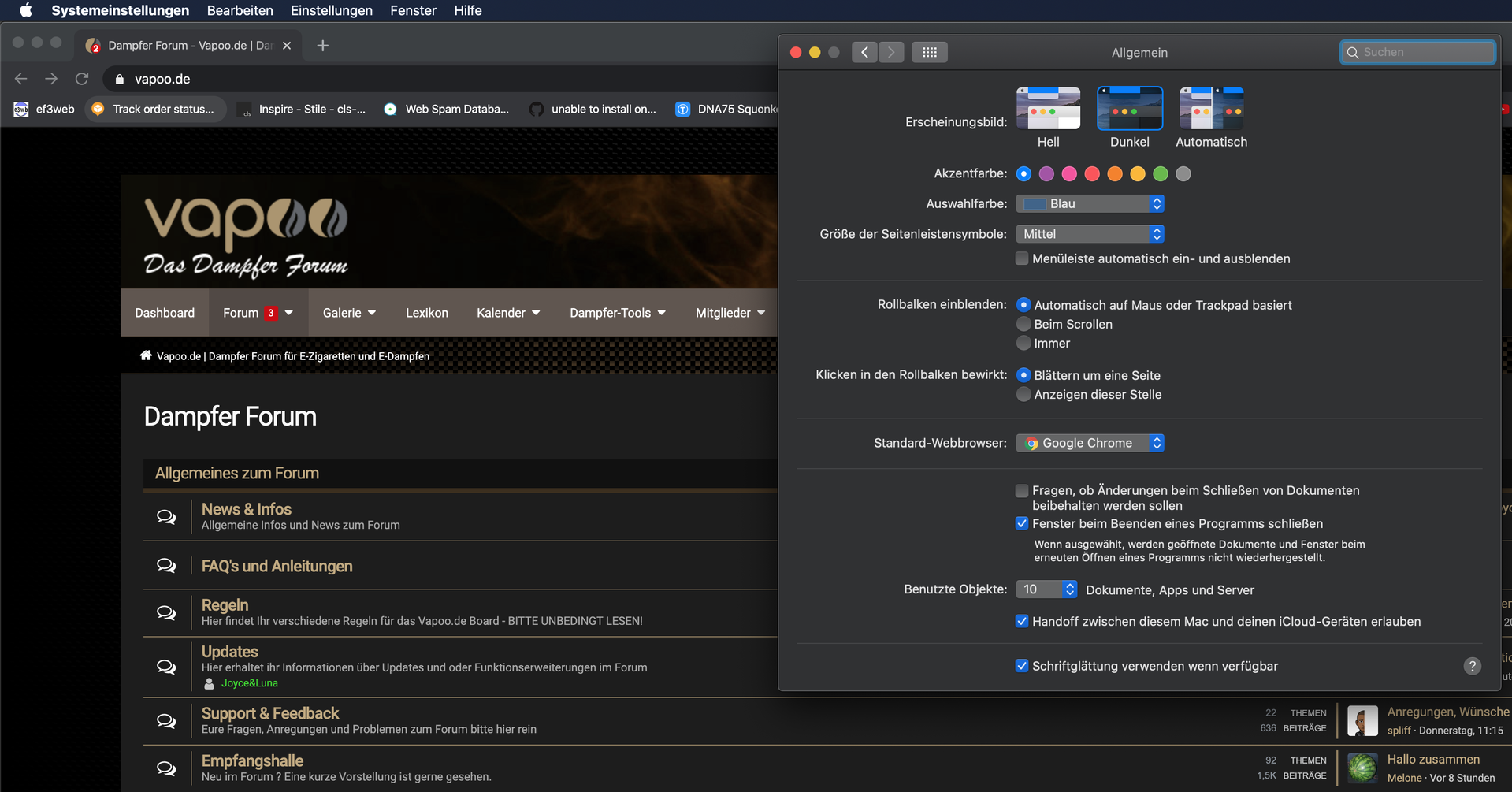The height and width of the screenshot is (792, 1512).
Task: Uncheck Handoff between Mac and iCloud devices
Action: [1022, 621]
